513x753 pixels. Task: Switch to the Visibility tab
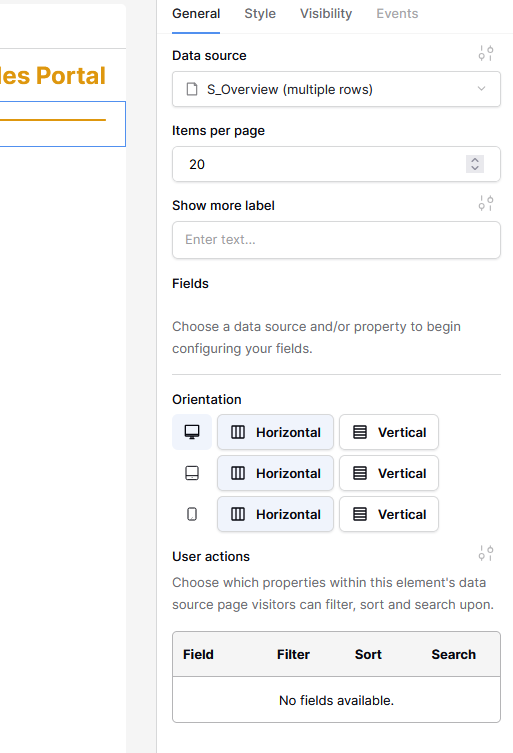[x=326, y=14]
